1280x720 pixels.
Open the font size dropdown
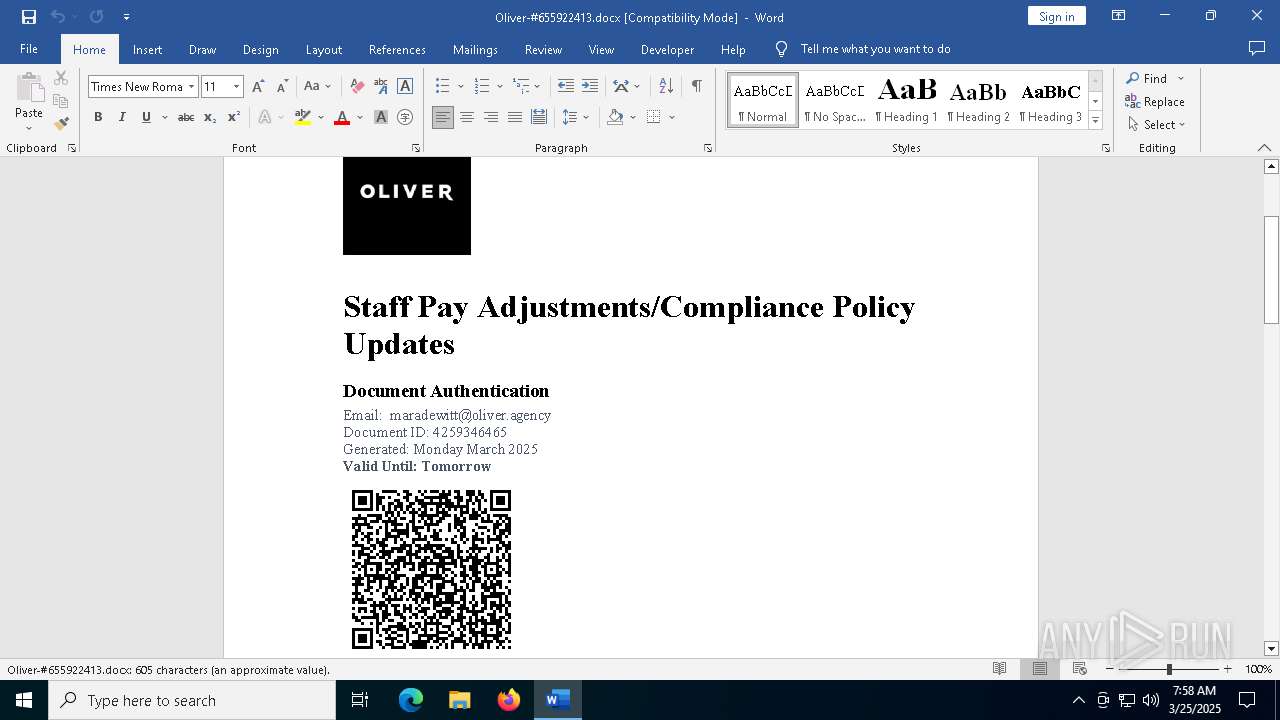pos(236,87)
